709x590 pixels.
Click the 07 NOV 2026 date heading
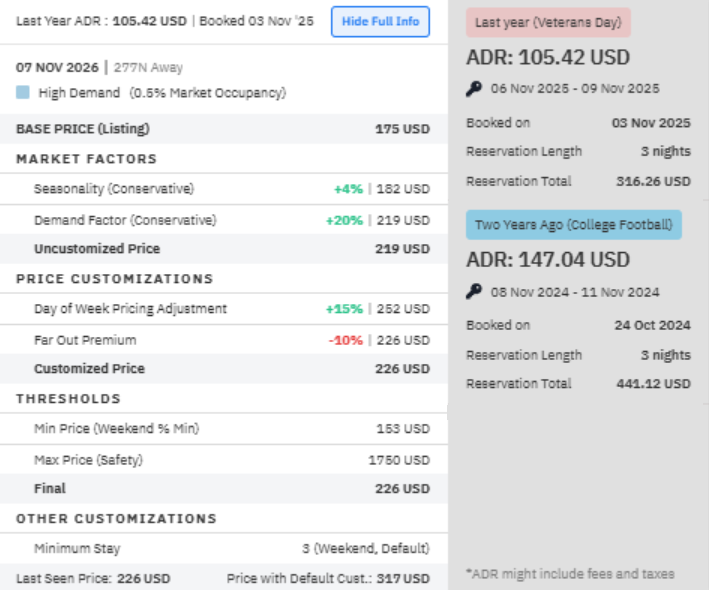(x=57, y=68)
